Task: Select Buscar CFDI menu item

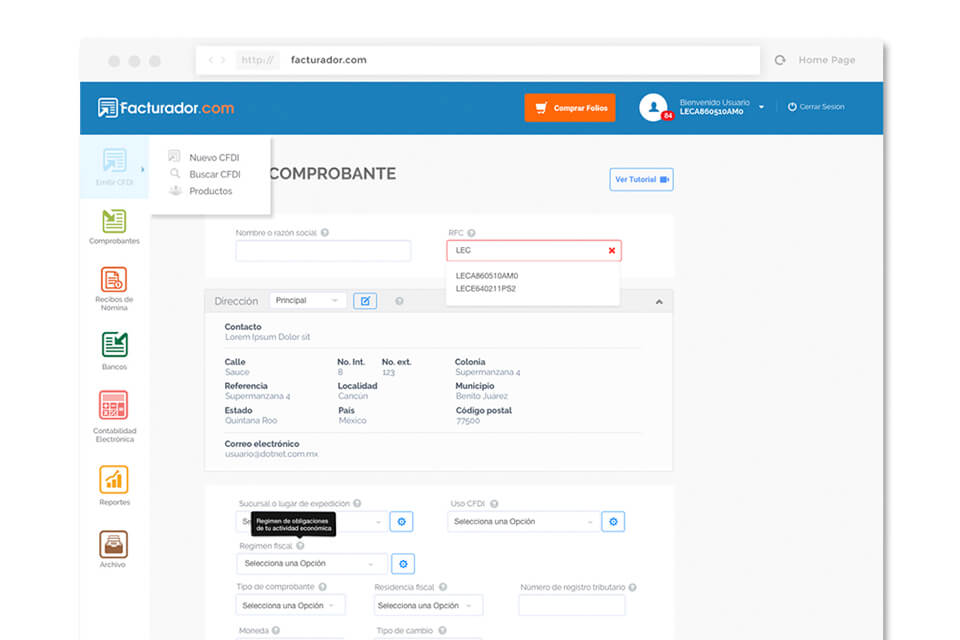Action: 214,174
